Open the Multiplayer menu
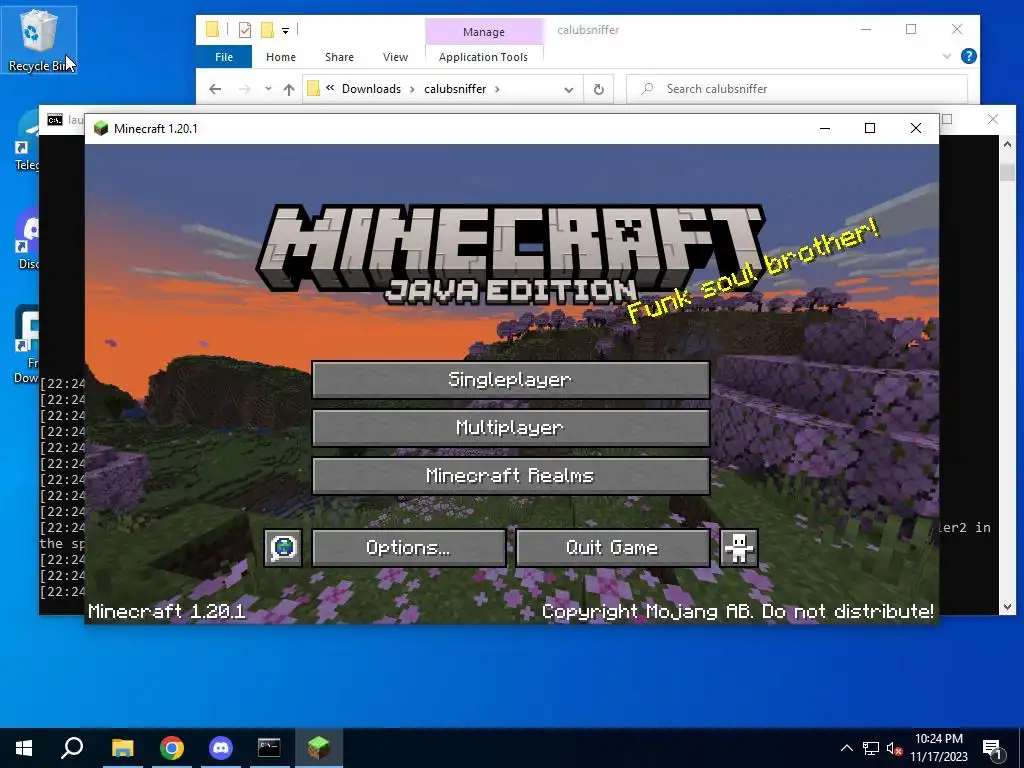The image size is (1024, 768). [x=511, y=428]
